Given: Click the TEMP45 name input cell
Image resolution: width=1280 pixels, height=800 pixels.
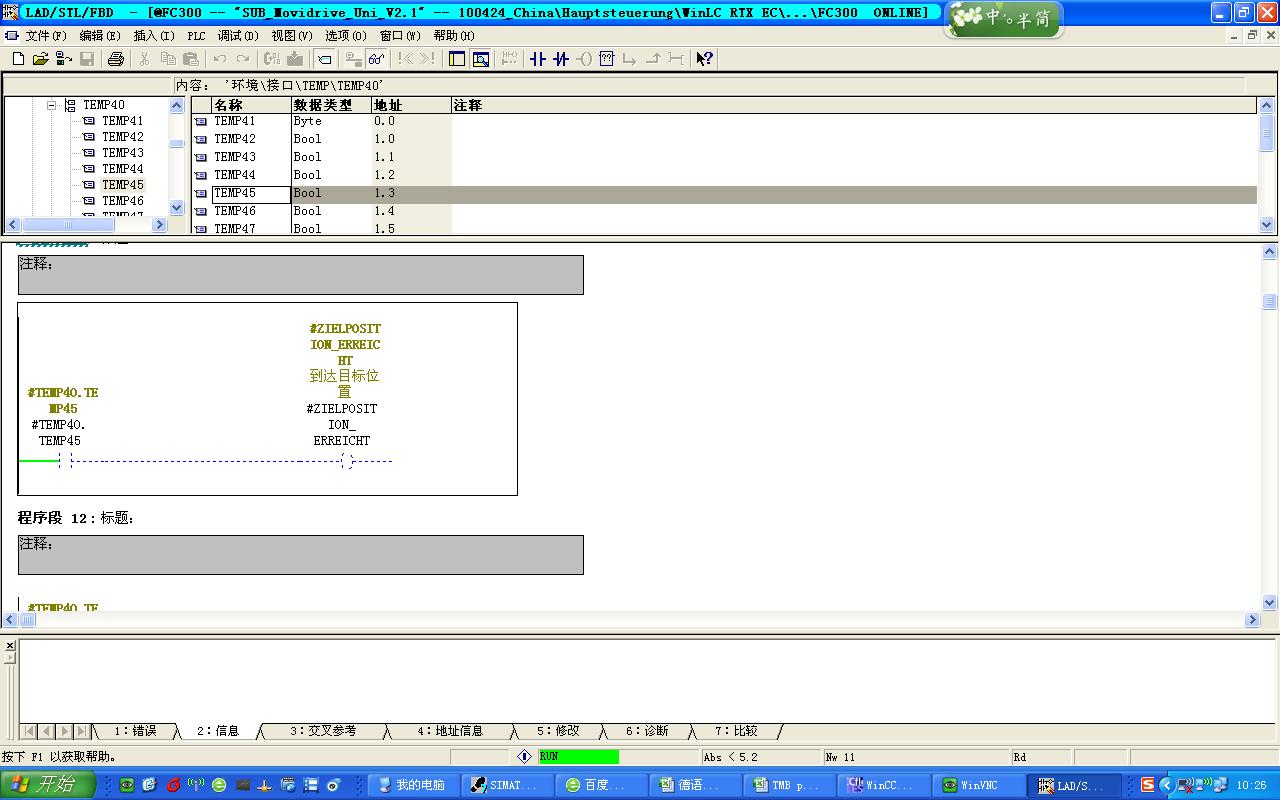Looking at the screenshot, I should tap(251, 194).
